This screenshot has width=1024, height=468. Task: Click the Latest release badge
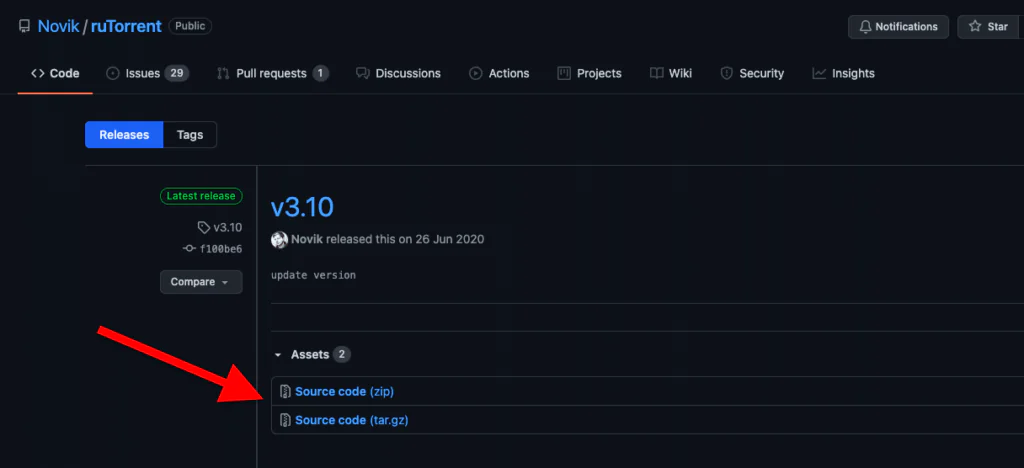coord(201,196)
